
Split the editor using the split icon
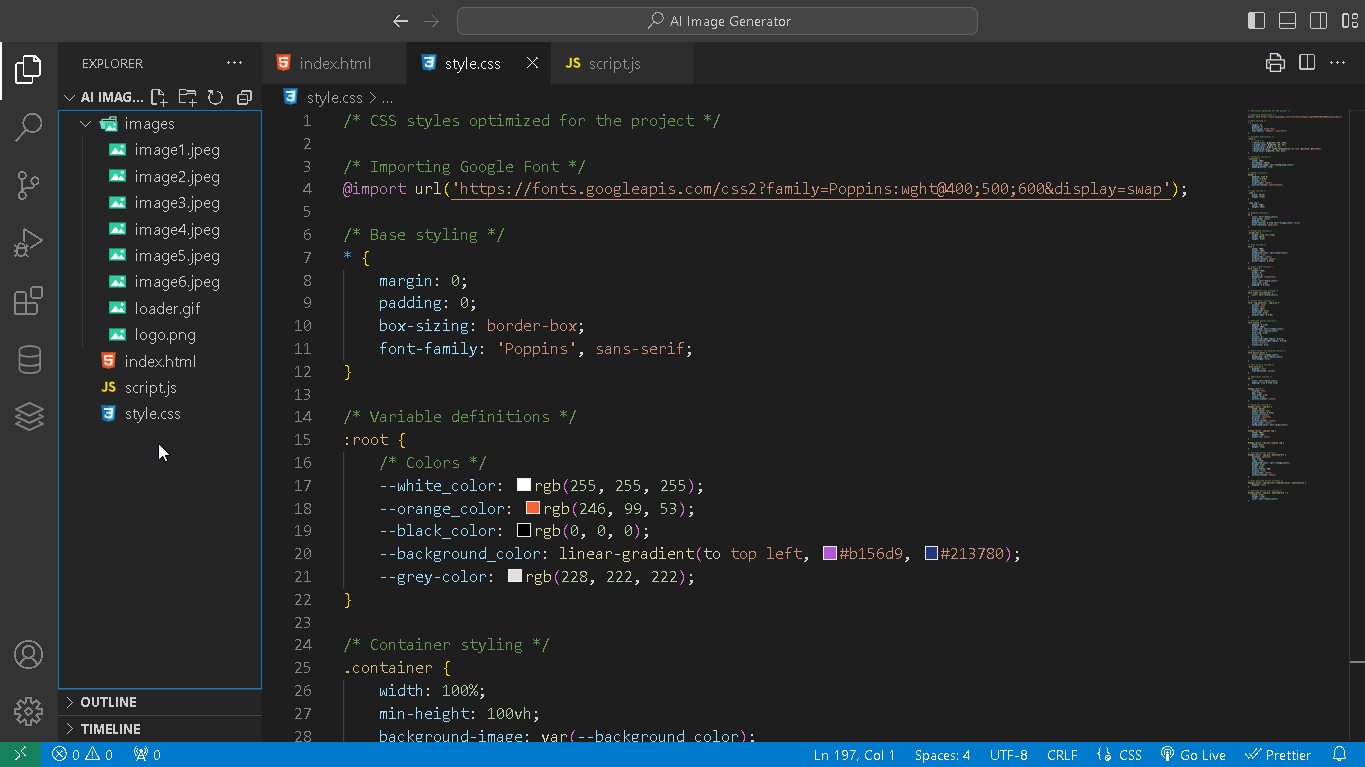click(x=1306, y=62)
